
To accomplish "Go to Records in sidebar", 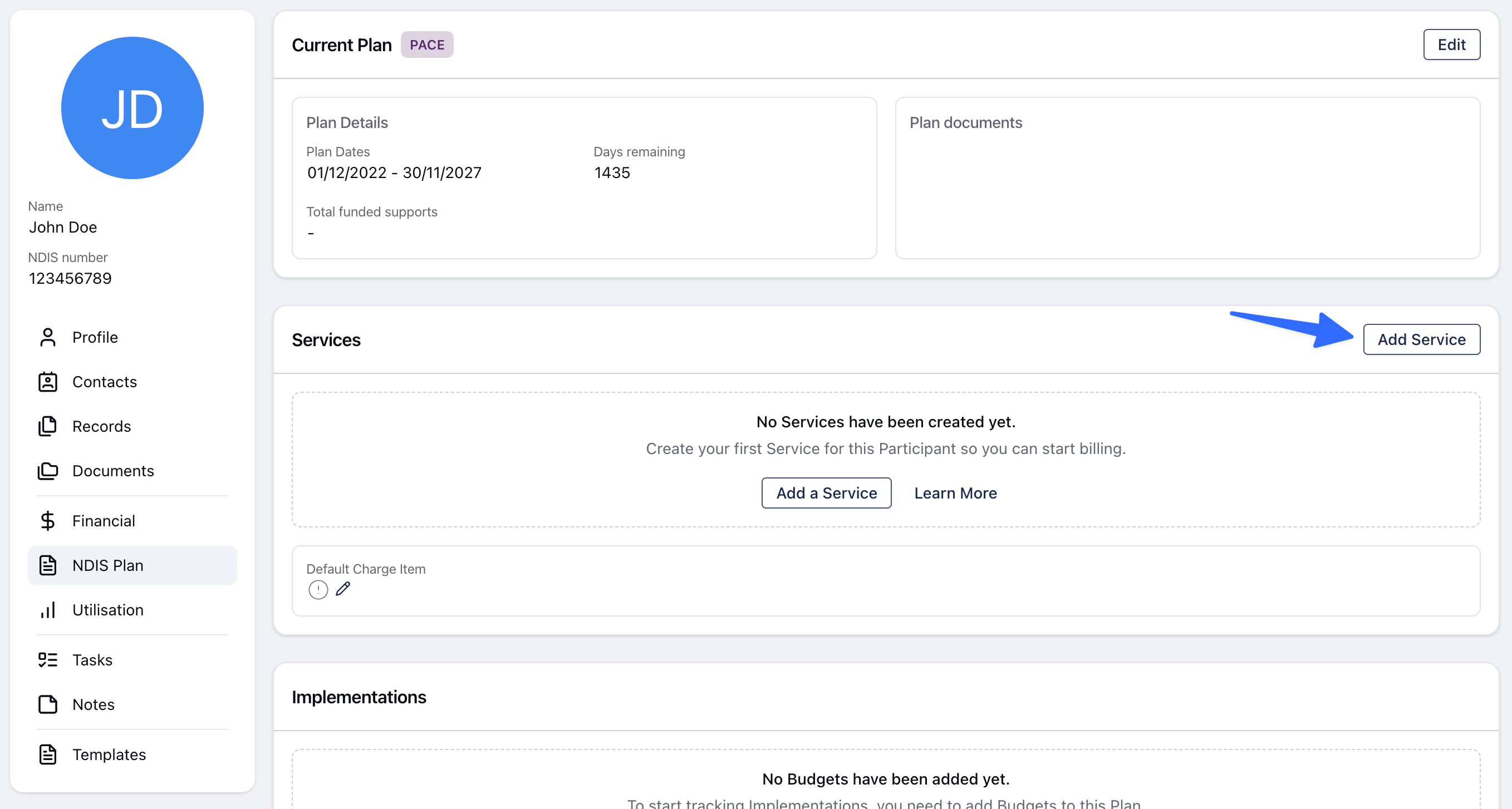I will click(x=132, y=427).
